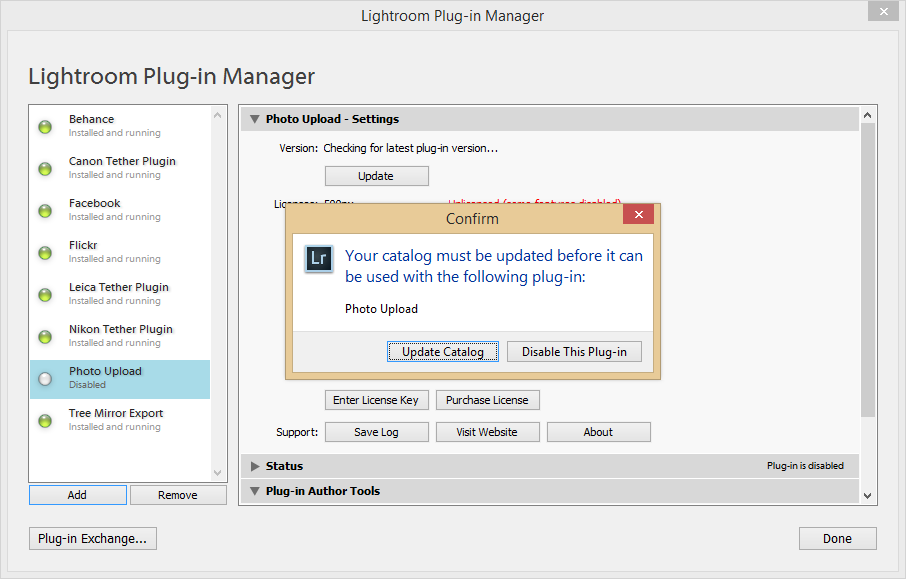The image size is (906, 579).
Task: Collapse the Photo Upload - Settings section
Action: tap(255, 119)
